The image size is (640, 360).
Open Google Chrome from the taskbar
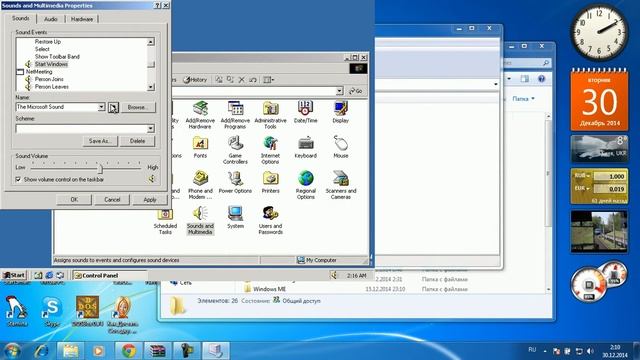tap(128, 351)
